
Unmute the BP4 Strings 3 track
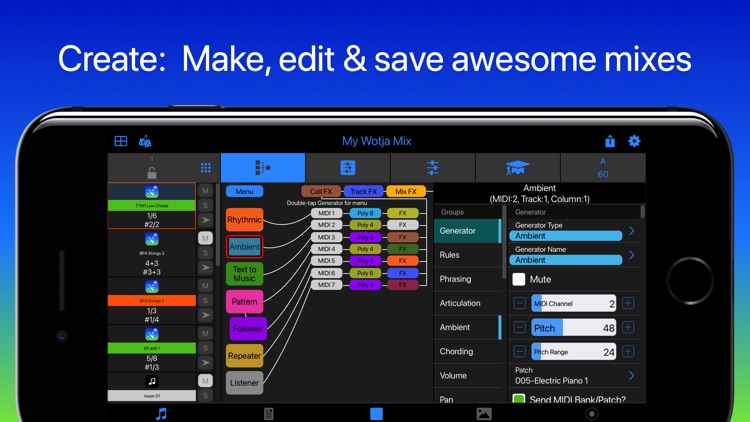205,238
